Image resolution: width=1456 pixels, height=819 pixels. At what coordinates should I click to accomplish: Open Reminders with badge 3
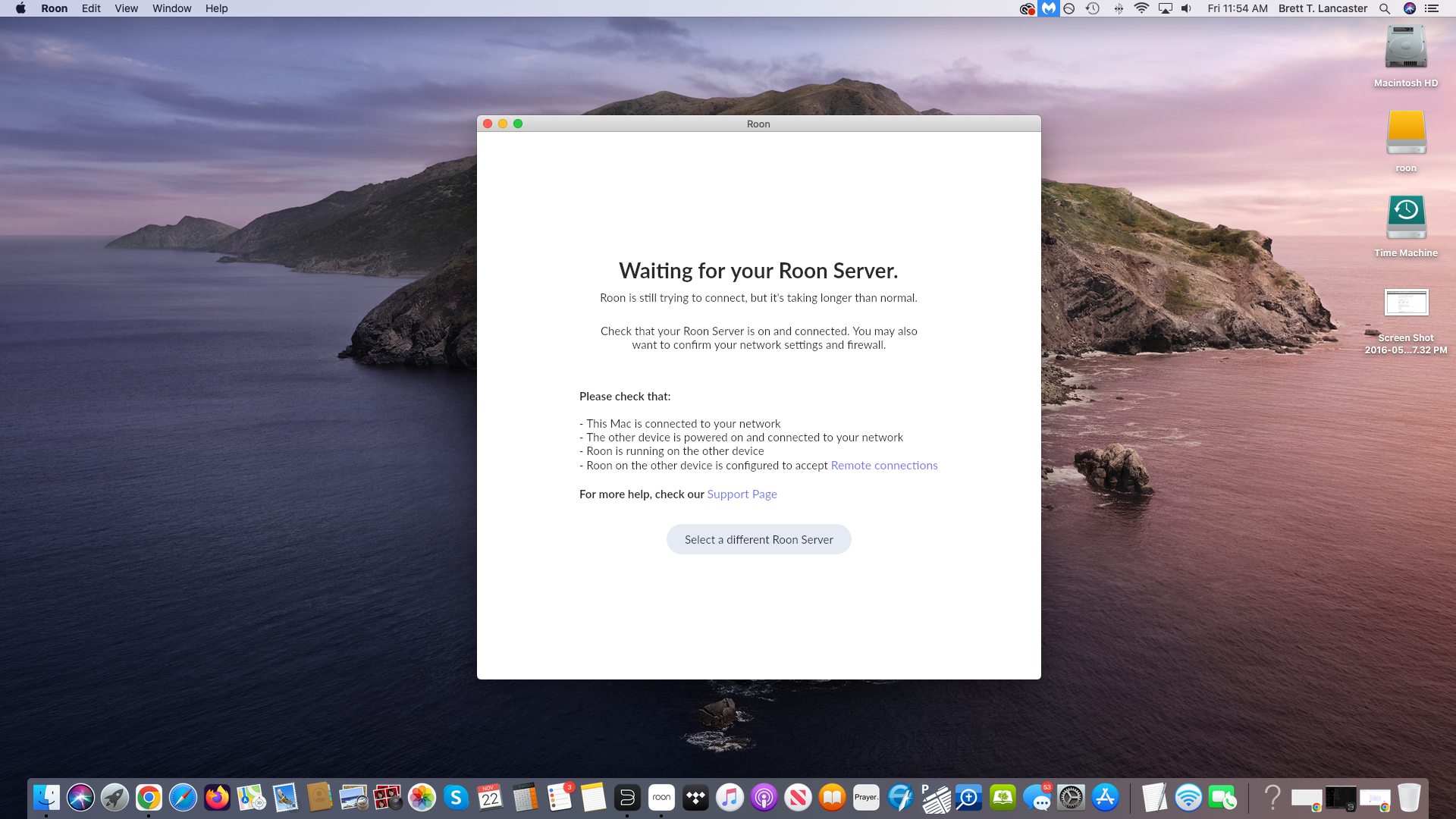point(559,797)
